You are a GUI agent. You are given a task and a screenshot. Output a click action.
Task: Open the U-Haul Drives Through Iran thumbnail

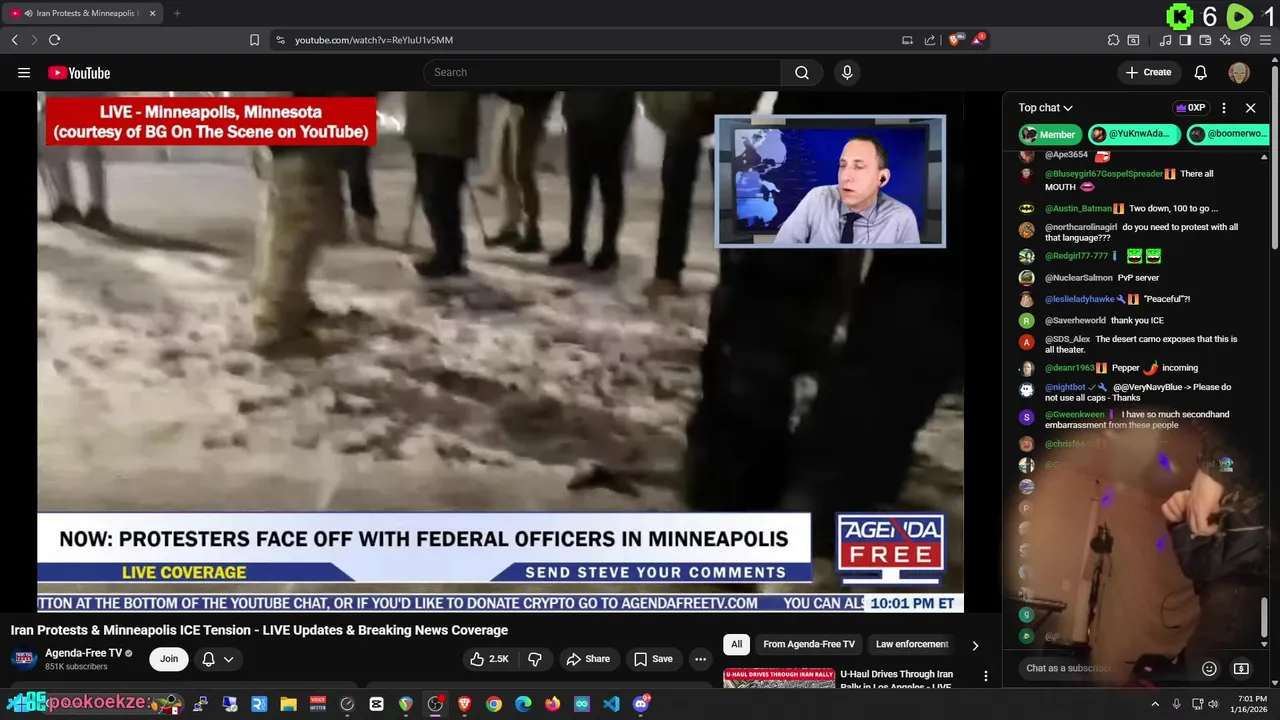(x=779, y=679)
